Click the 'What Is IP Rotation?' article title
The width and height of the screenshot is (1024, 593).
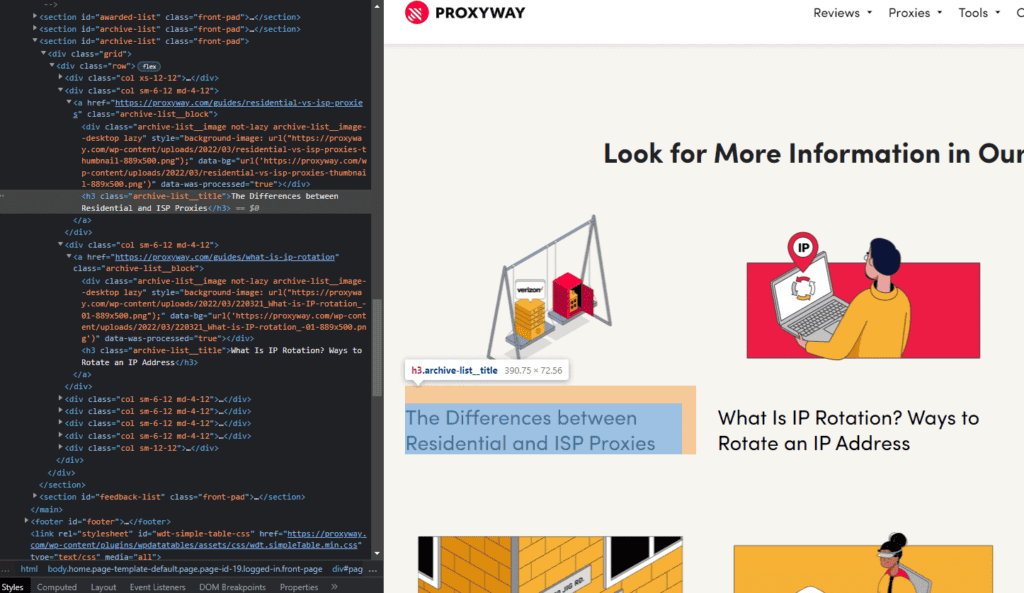(x=848, y=429)
